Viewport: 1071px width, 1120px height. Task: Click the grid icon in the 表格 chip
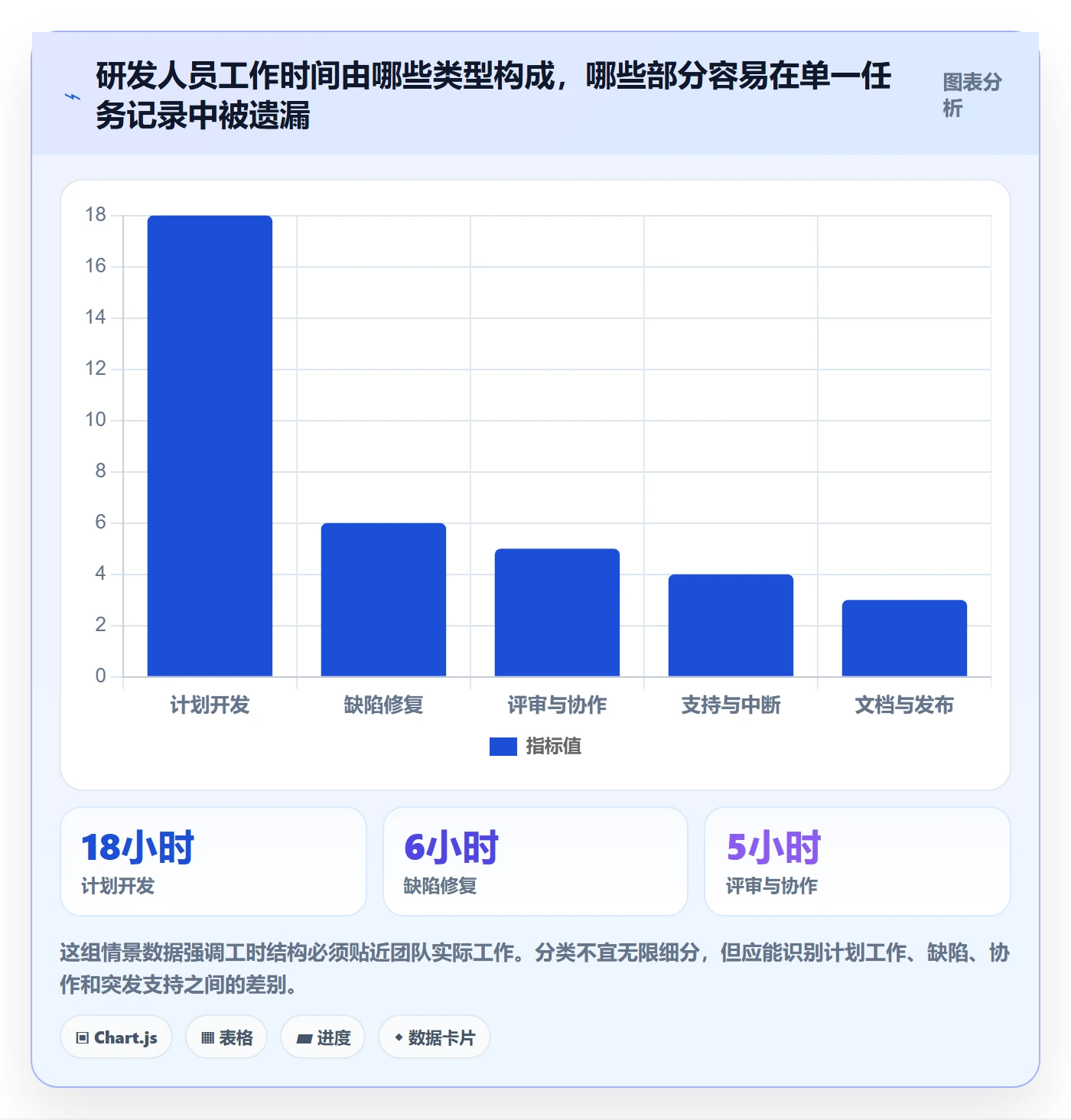tap(207, 1038)
